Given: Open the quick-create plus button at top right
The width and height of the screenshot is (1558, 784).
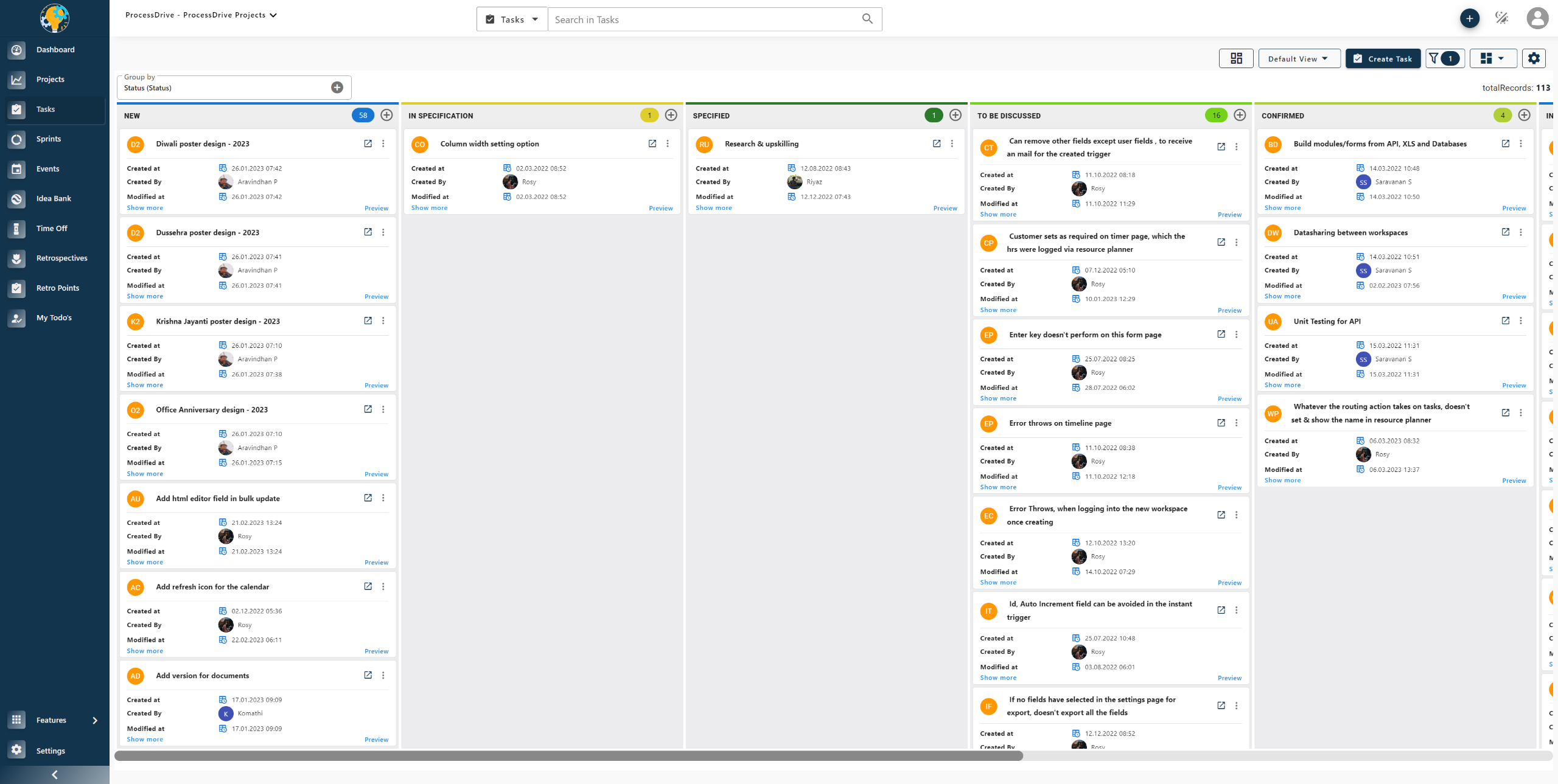Looking at the screenshot, I should (1470, 18).
